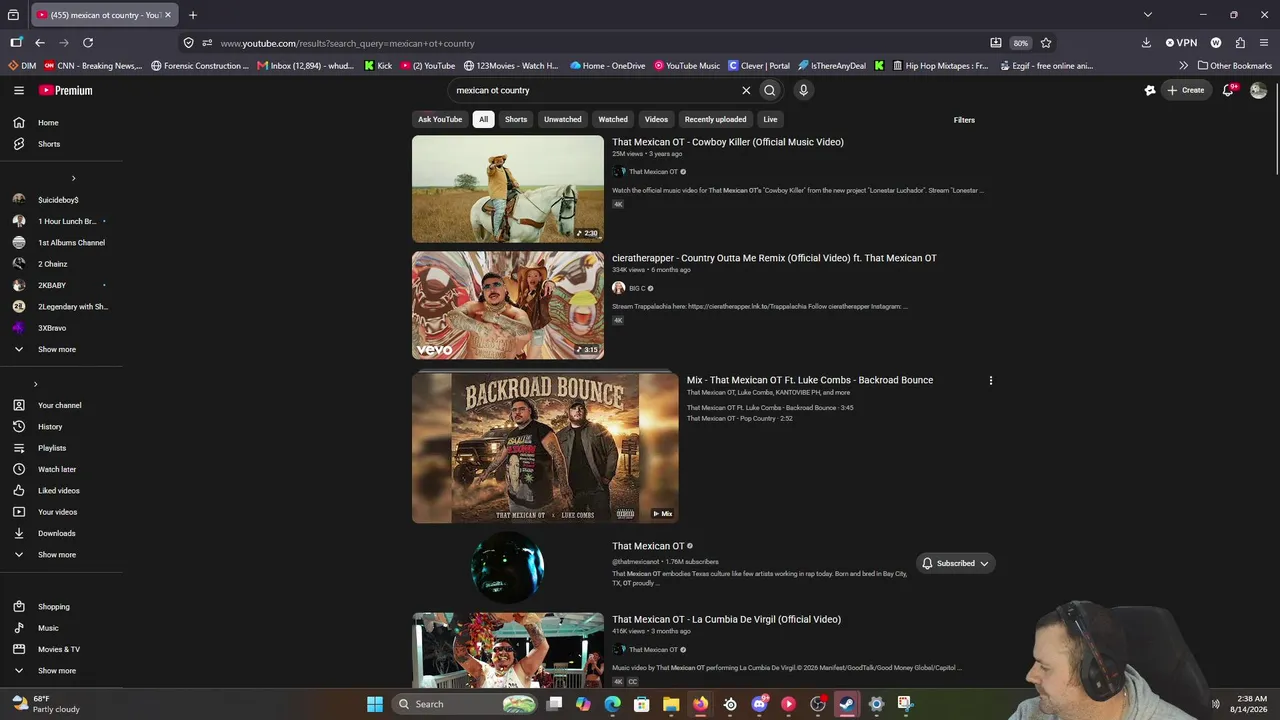Image resolution: width=1280 pixels, height=720 pixels.
Task: Click the Create button
Action: click(1186, 90)
